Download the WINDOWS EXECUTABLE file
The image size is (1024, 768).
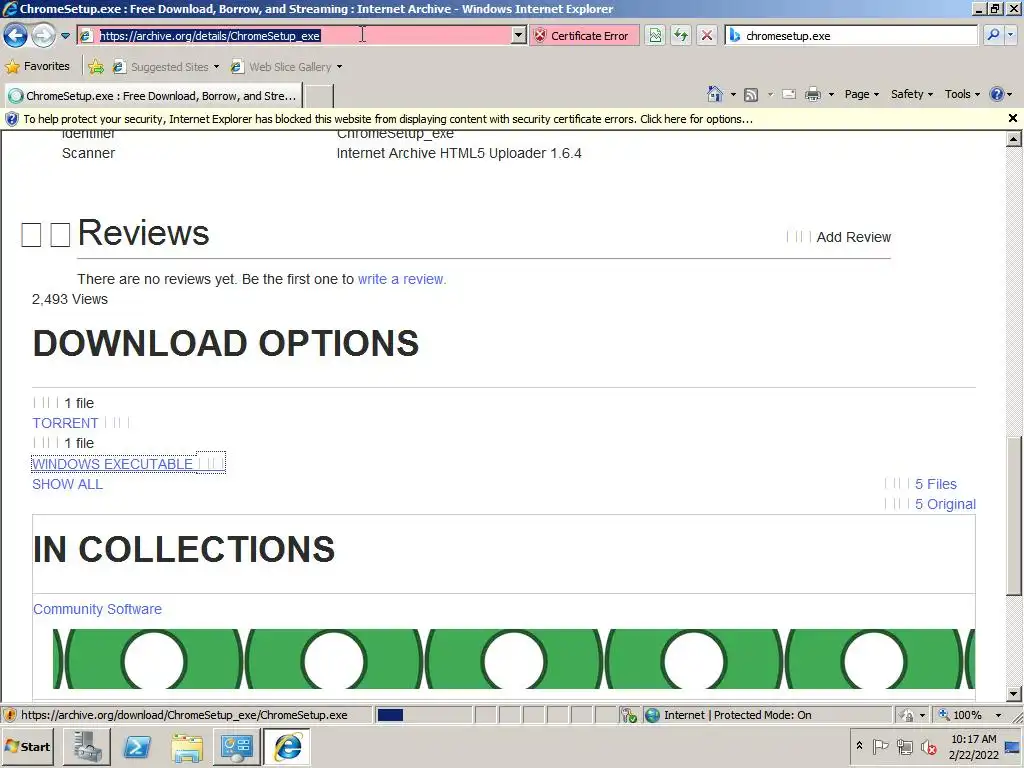[x=112, y=464]
